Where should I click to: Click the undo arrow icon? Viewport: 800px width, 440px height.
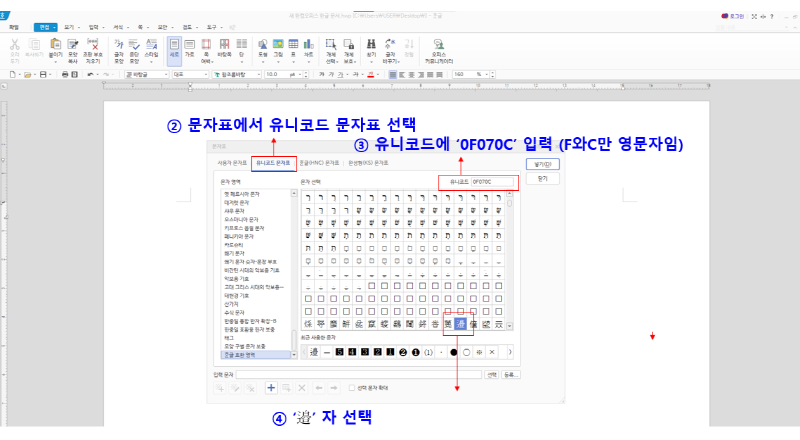tap(90, 75)
